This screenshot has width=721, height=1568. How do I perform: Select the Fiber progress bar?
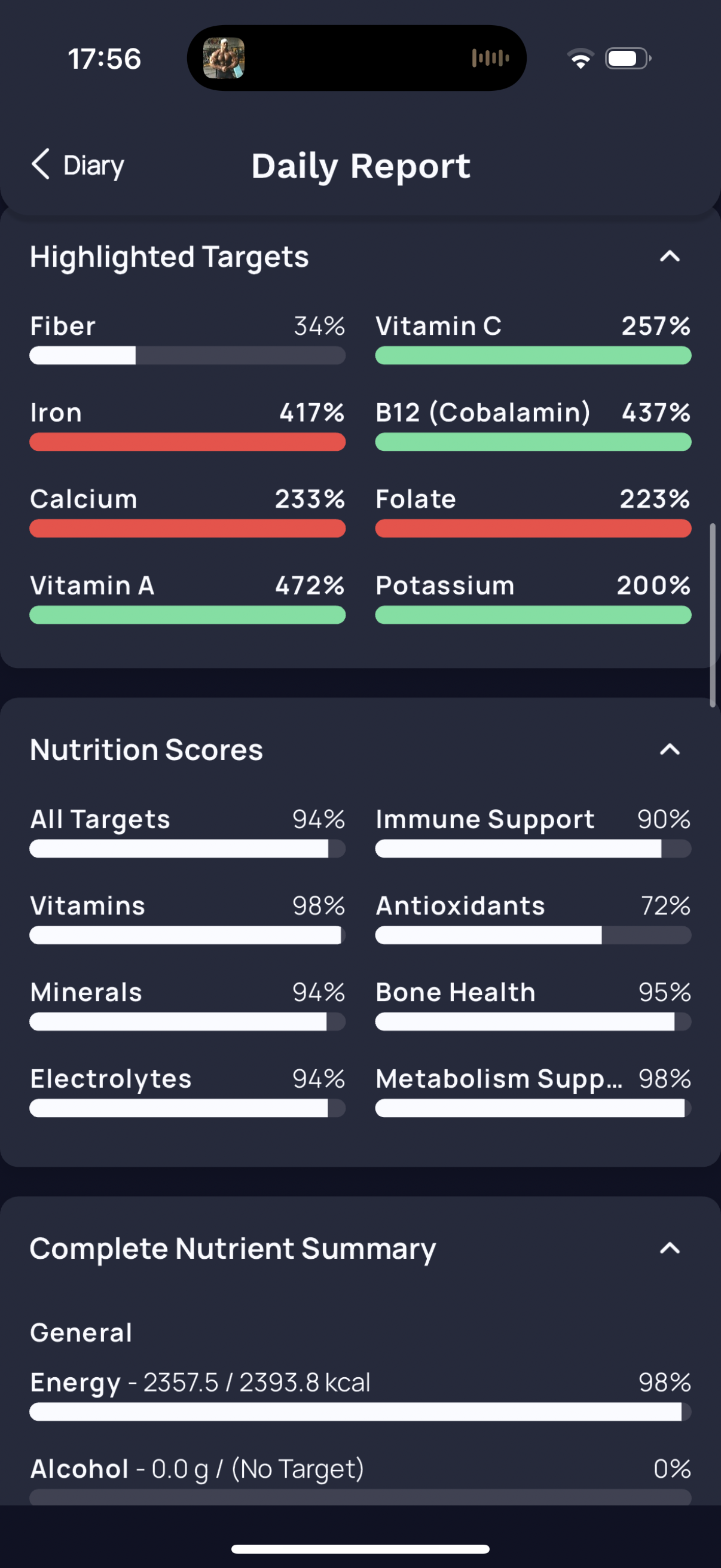(x=187, y=355)
